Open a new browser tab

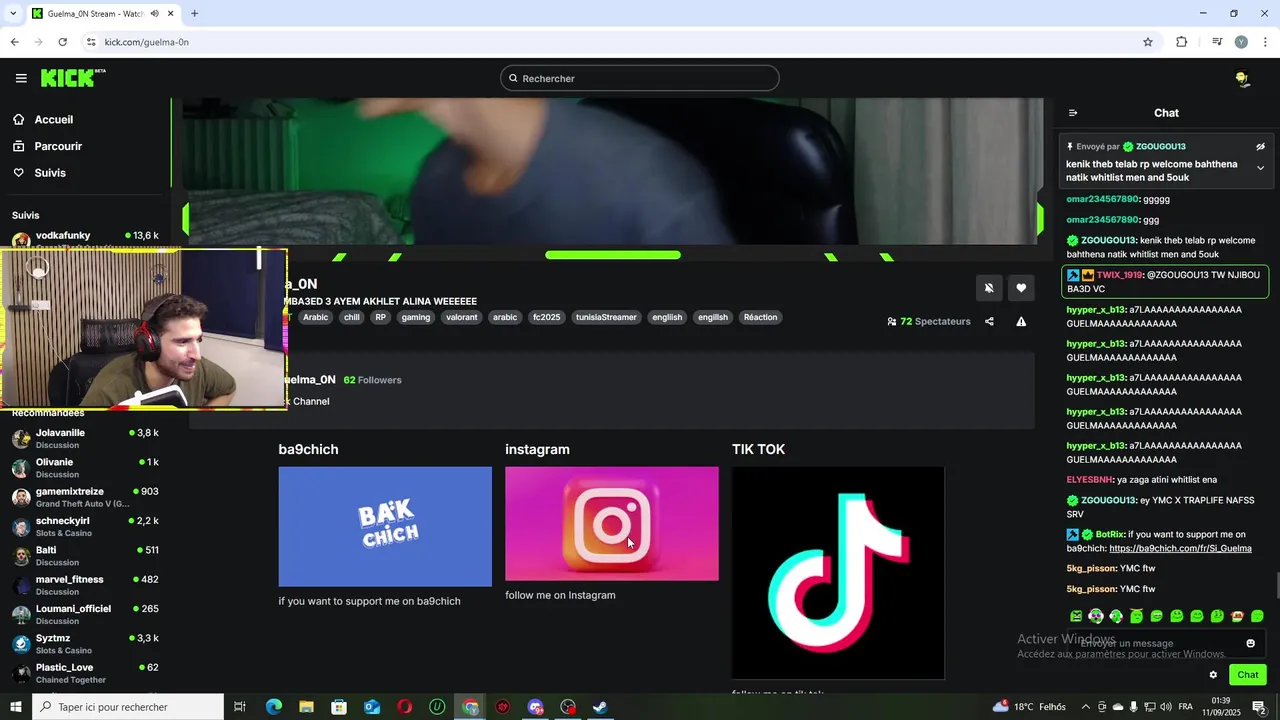tap(194, 14)
